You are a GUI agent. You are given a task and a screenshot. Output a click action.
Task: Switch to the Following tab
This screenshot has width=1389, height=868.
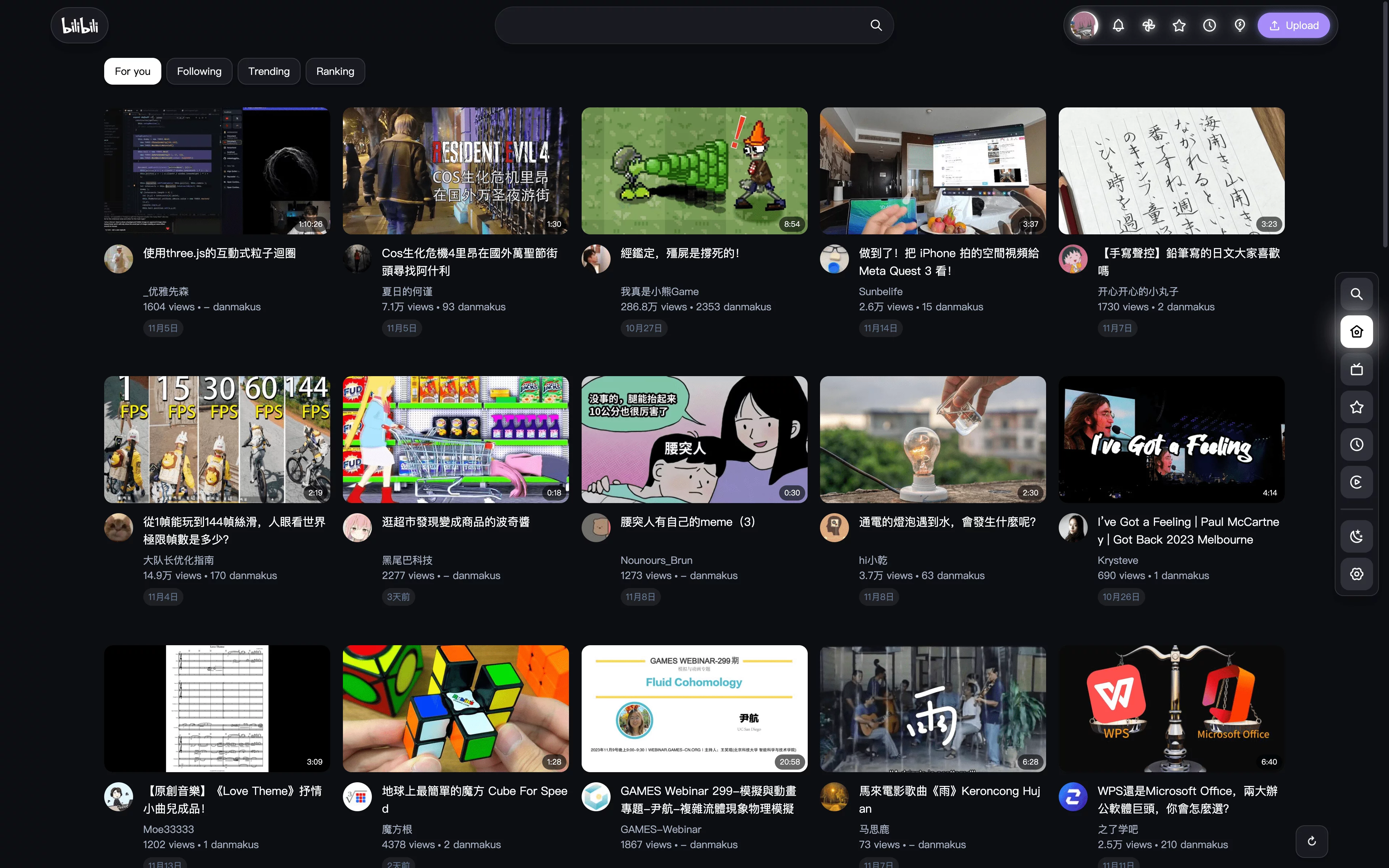click(199, 71)
